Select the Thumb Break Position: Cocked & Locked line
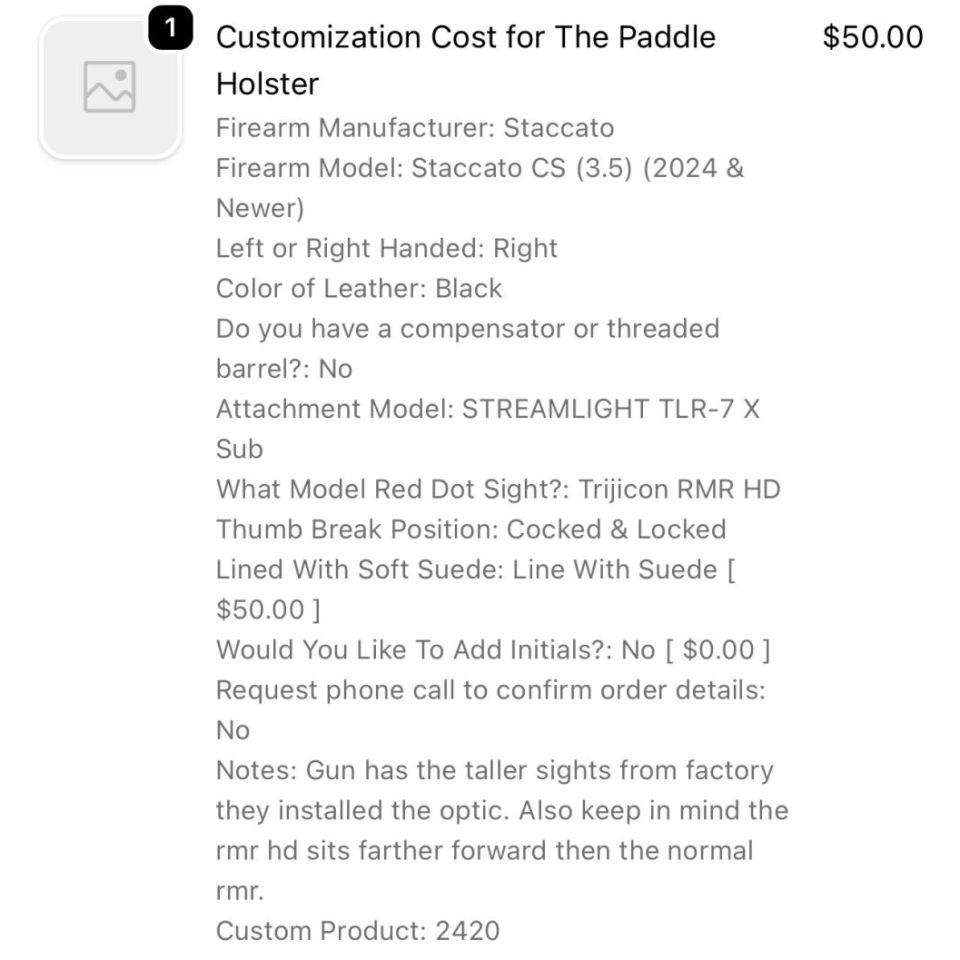This screenshot has width=960, height=960. tap(470, 529)
